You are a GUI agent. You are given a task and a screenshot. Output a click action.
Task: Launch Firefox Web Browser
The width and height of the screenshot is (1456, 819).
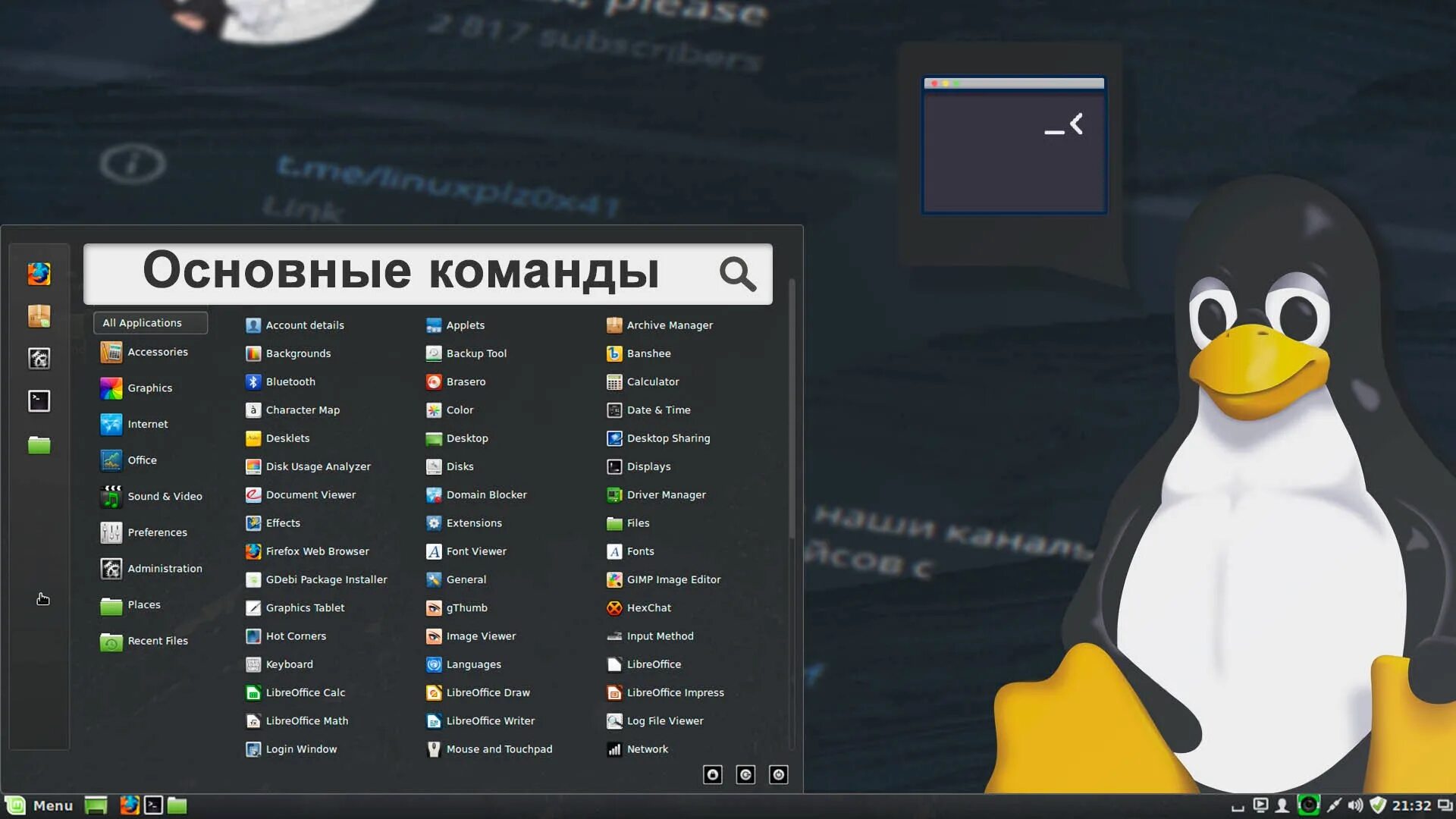tap(317, 551)
